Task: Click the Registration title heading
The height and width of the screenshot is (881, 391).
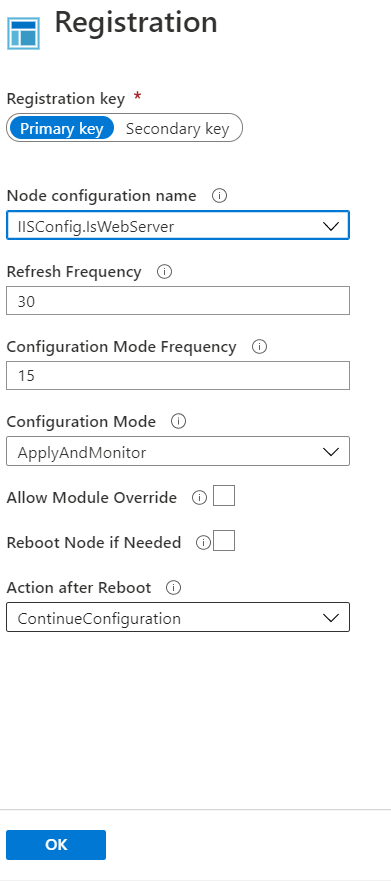Action: (x=136, y=22)
